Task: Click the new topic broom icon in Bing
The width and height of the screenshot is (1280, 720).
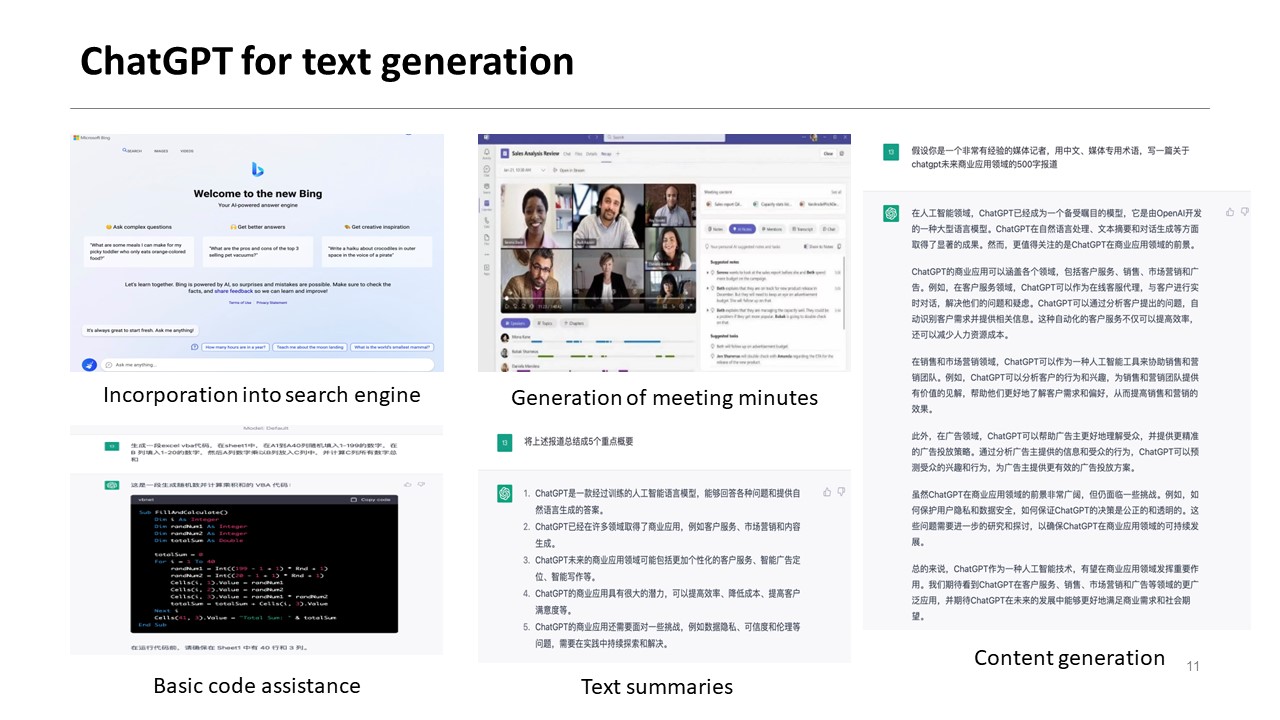Action: (89, 364)
